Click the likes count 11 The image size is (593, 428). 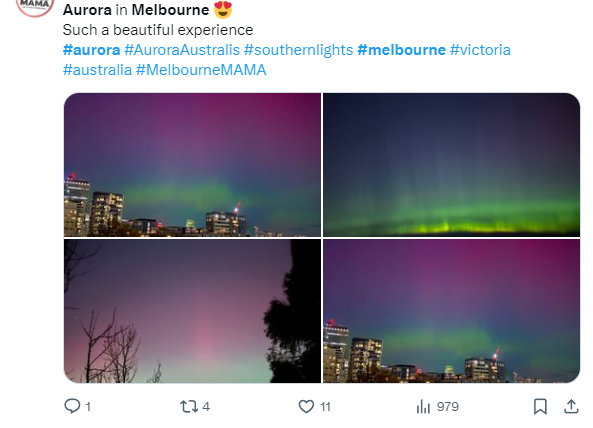pos(325,407)
